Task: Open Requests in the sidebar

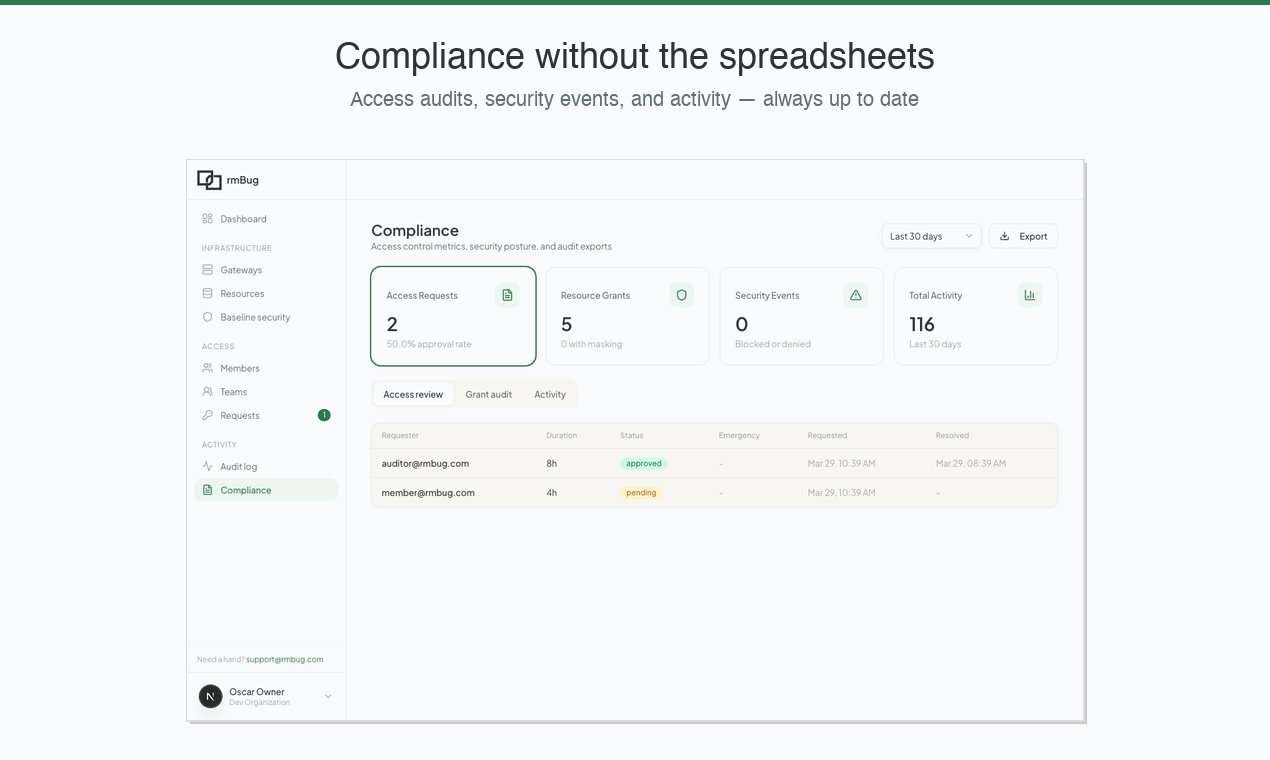Action: 266,415
